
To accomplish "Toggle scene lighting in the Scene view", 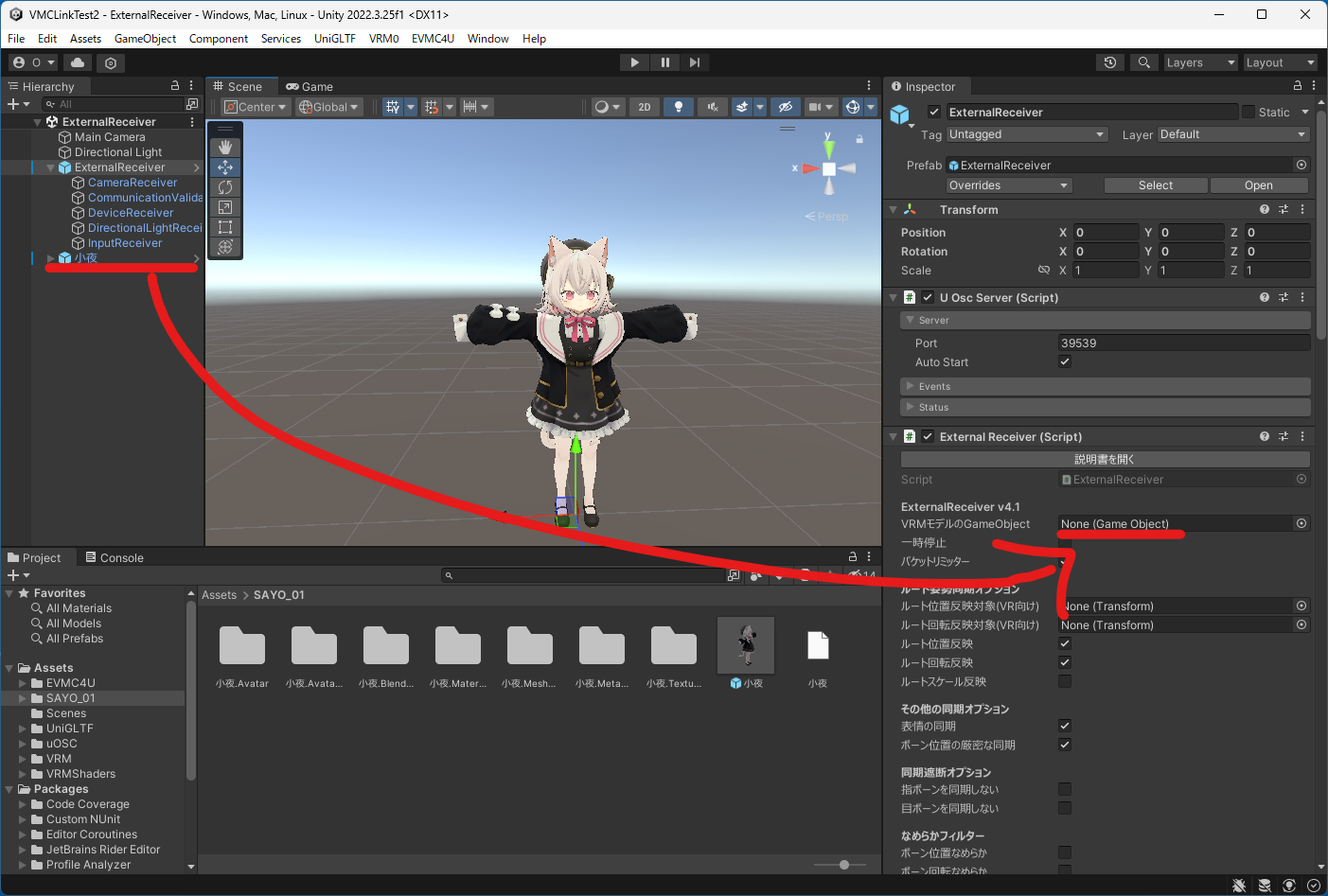I will pyautogui.click(x=679, y=106).
